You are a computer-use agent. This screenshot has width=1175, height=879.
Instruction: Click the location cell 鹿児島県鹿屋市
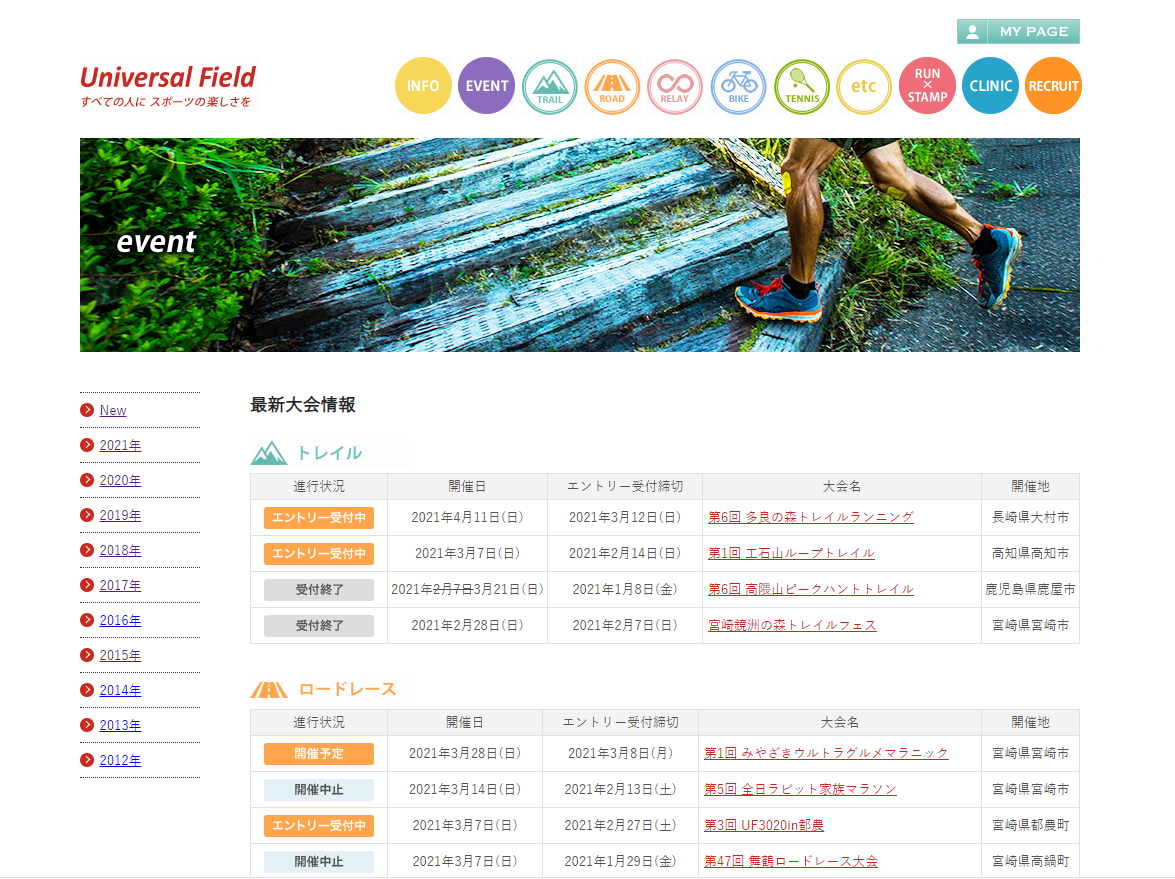coord(1030,589)
